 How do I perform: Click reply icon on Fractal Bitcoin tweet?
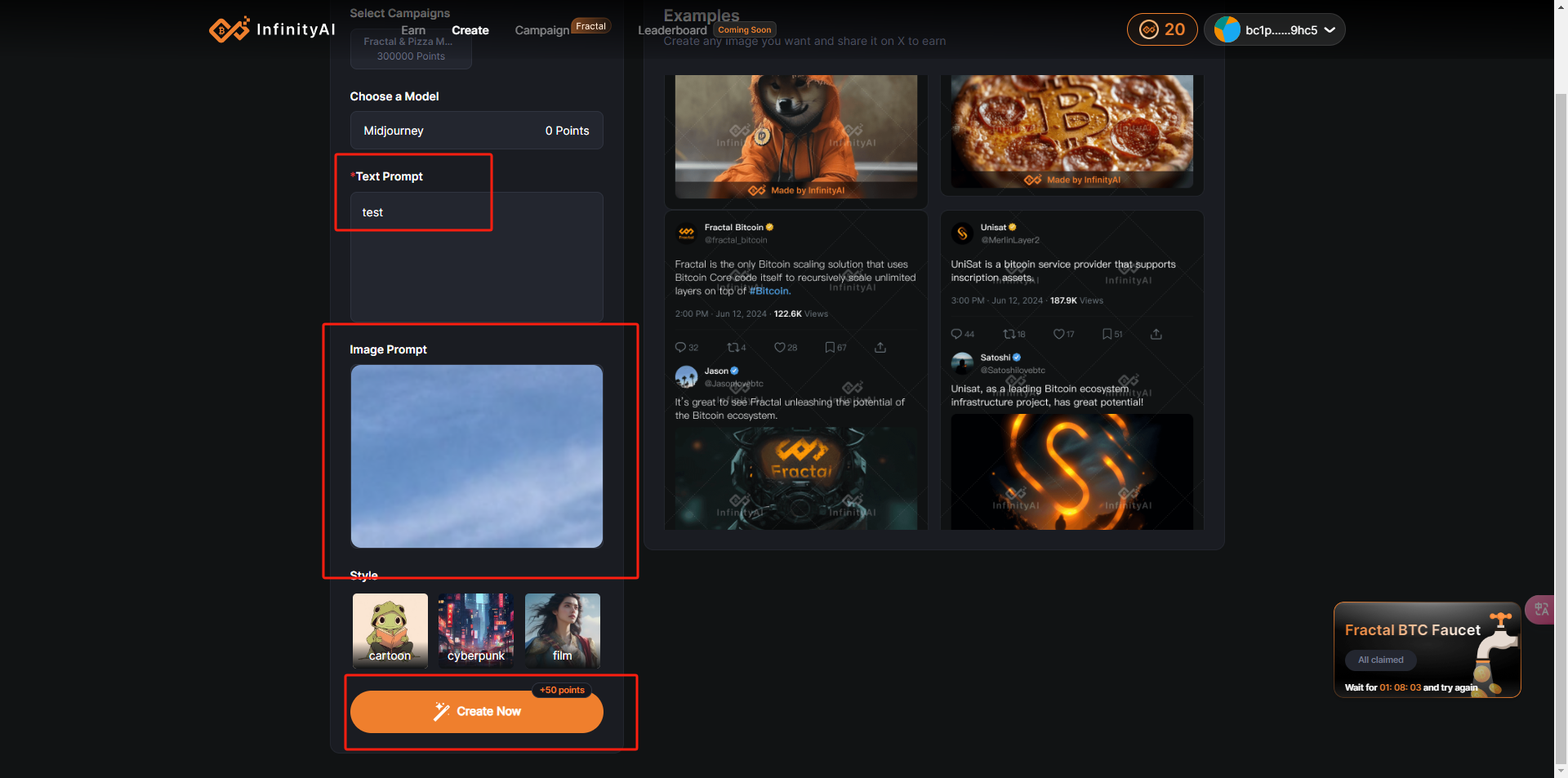pyautogui.click(x=680, y=347)
